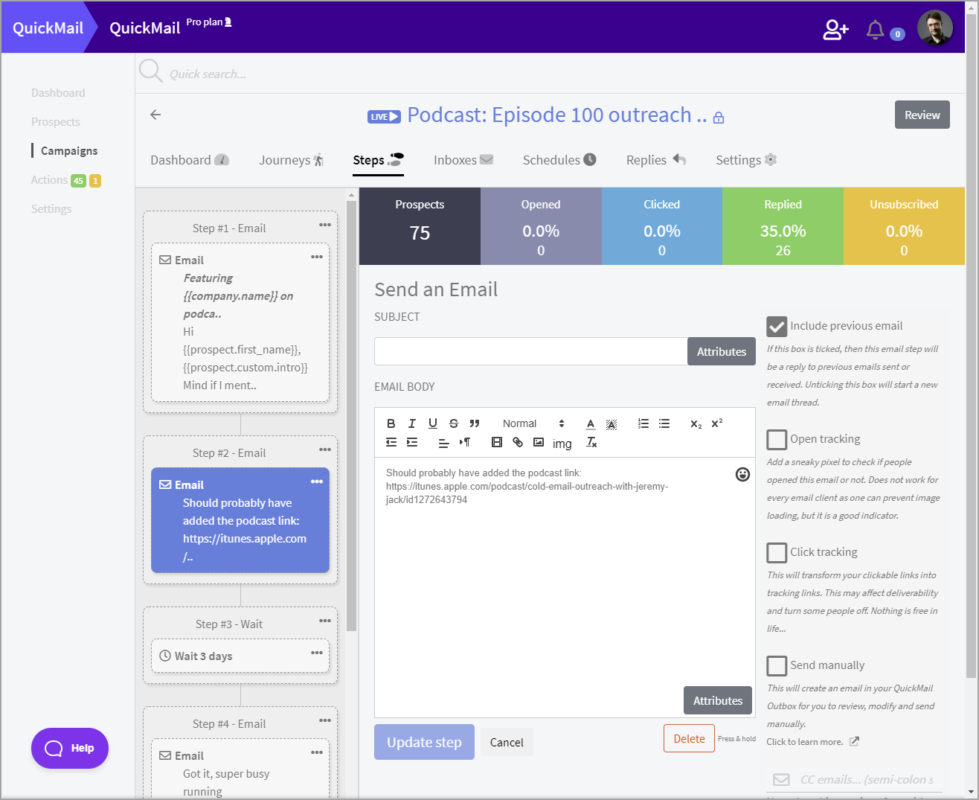
Task: Open Step #1 - Email options menu
Action: click(x=325, y=226)
